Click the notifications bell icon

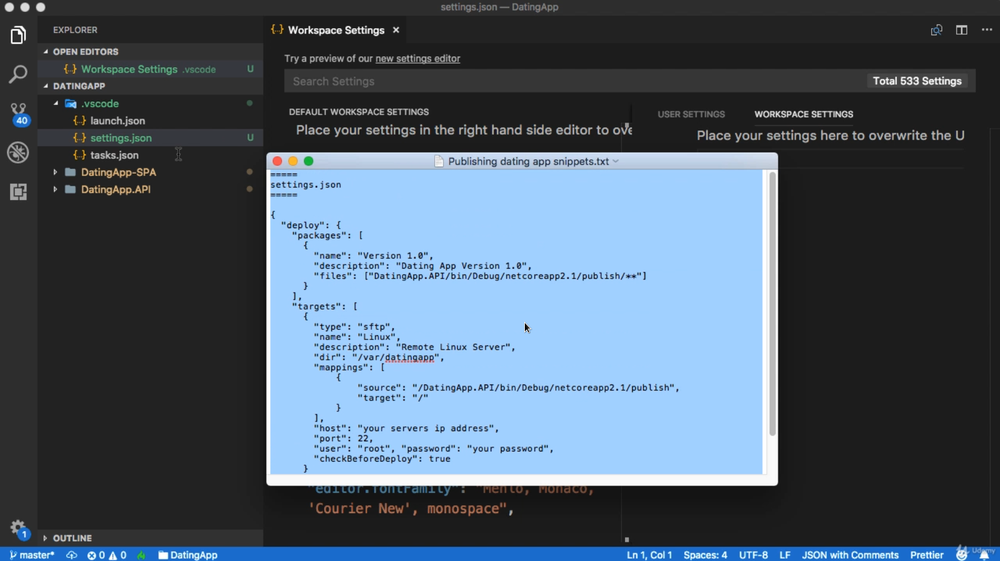[984, 555]
